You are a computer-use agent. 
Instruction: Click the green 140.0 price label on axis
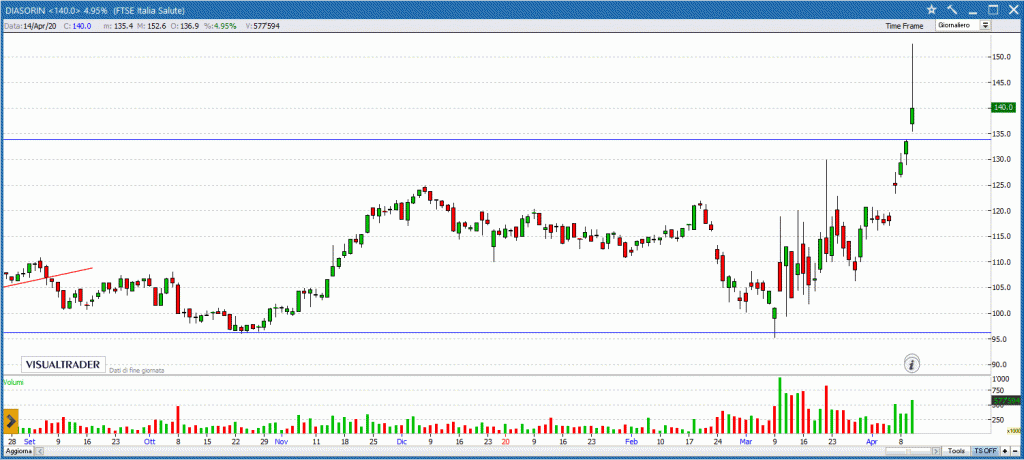coord(1002,108)
